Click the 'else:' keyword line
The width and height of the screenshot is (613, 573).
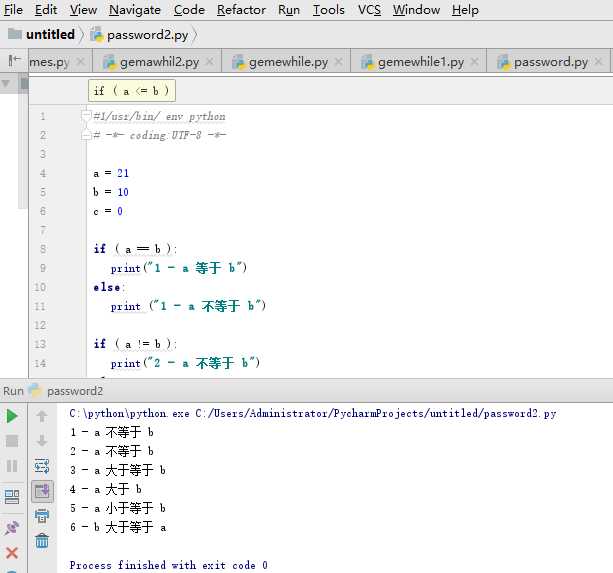point(109,287)
